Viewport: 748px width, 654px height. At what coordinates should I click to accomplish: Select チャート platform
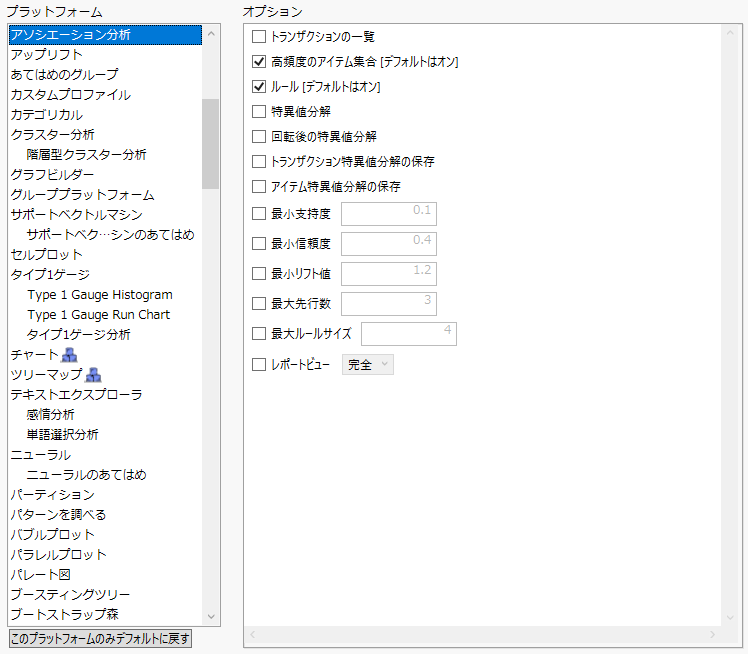point(105,355)
